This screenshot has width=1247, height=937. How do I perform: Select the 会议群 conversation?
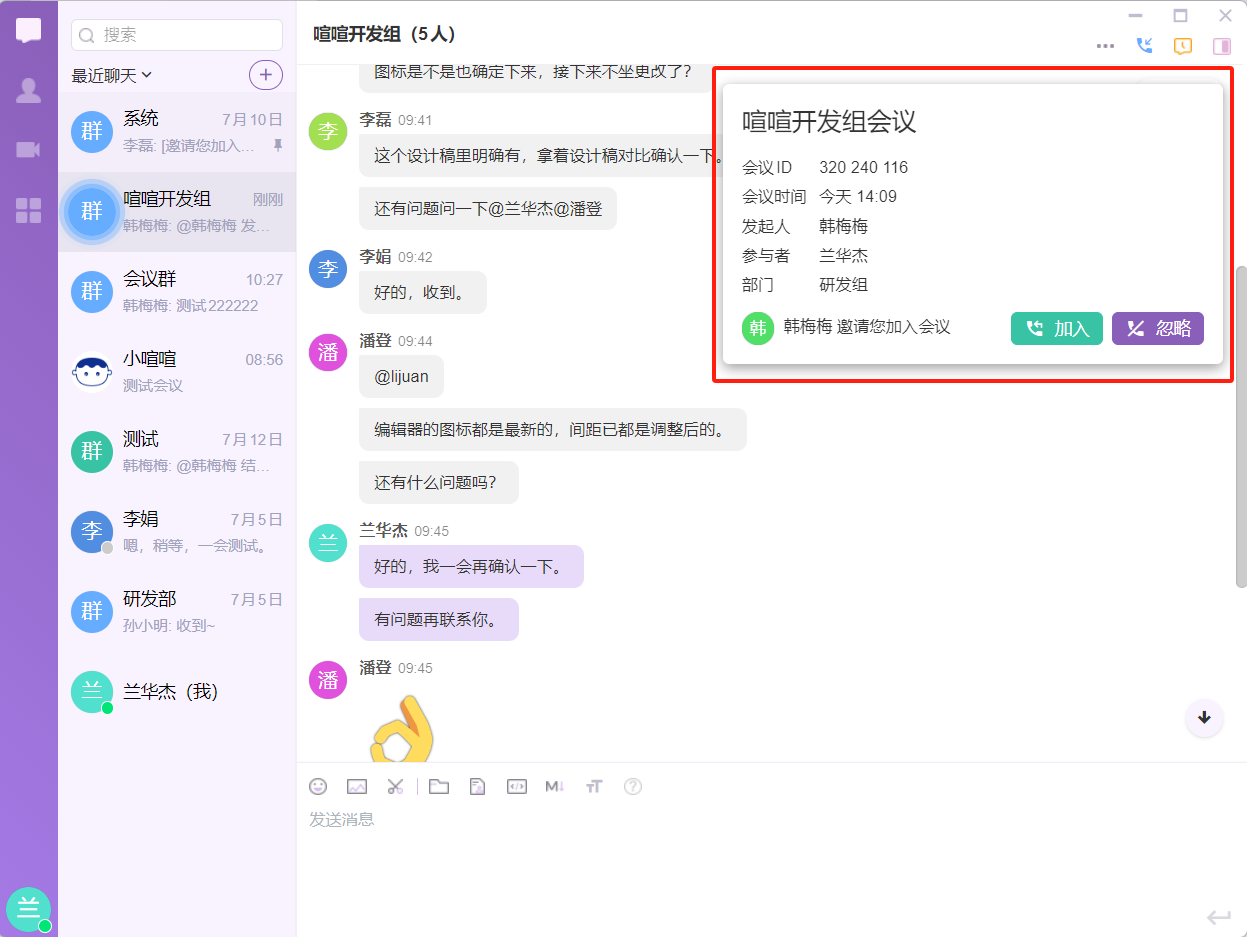(177, 291)
